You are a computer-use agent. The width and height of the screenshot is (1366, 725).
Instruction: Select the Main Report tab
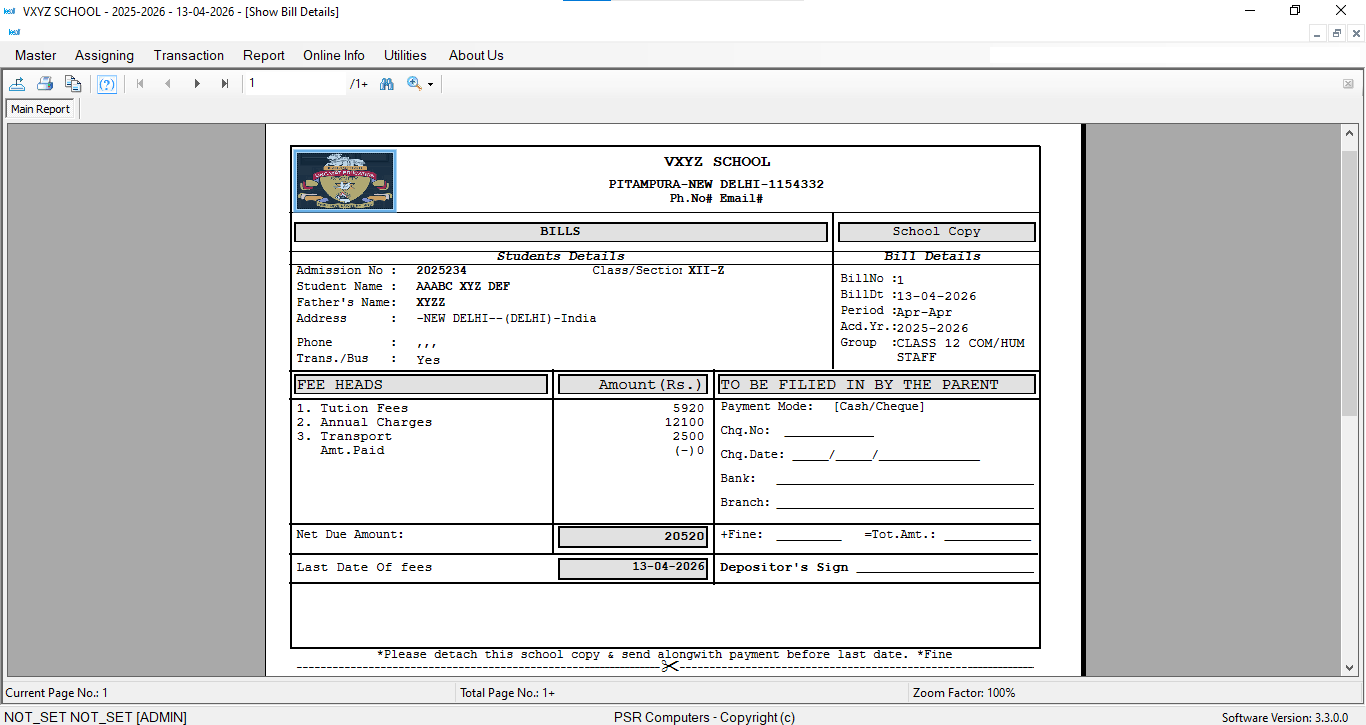coord(40,108)
